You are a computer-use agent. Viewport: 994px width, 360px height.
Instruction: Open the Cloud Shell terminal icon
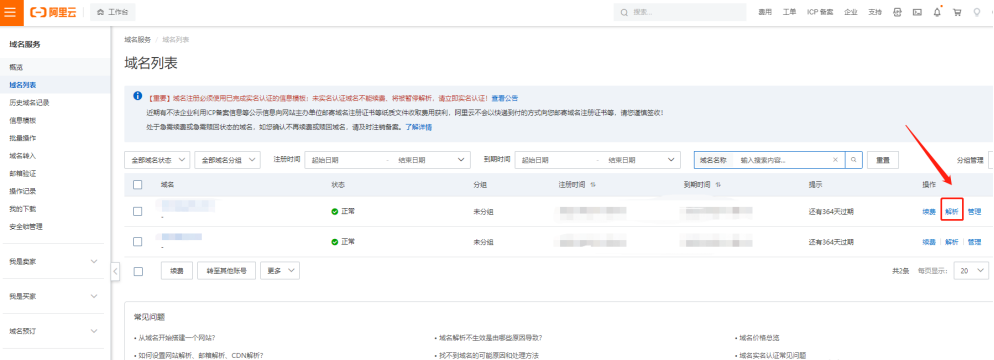(x=917, y=13)
